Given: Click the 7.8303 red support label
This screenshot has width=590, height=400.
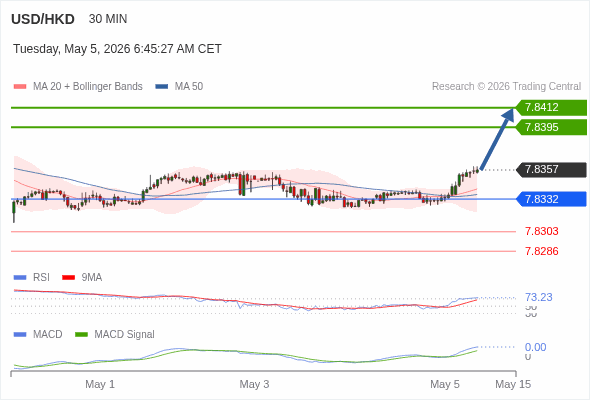Looking at the screenshot, I should tap(541, 231).
